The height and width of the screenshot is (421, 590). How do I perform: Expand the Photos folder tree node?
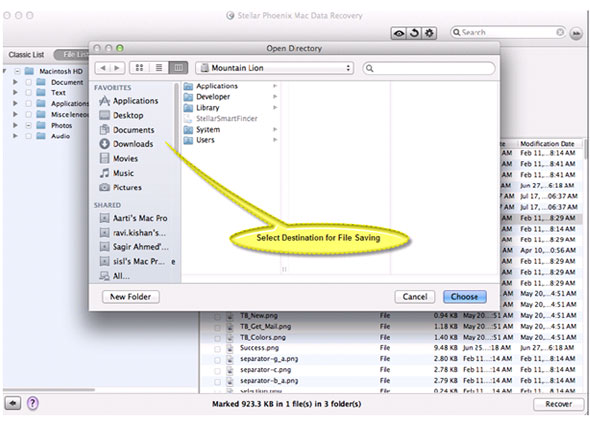pos(15,125)
